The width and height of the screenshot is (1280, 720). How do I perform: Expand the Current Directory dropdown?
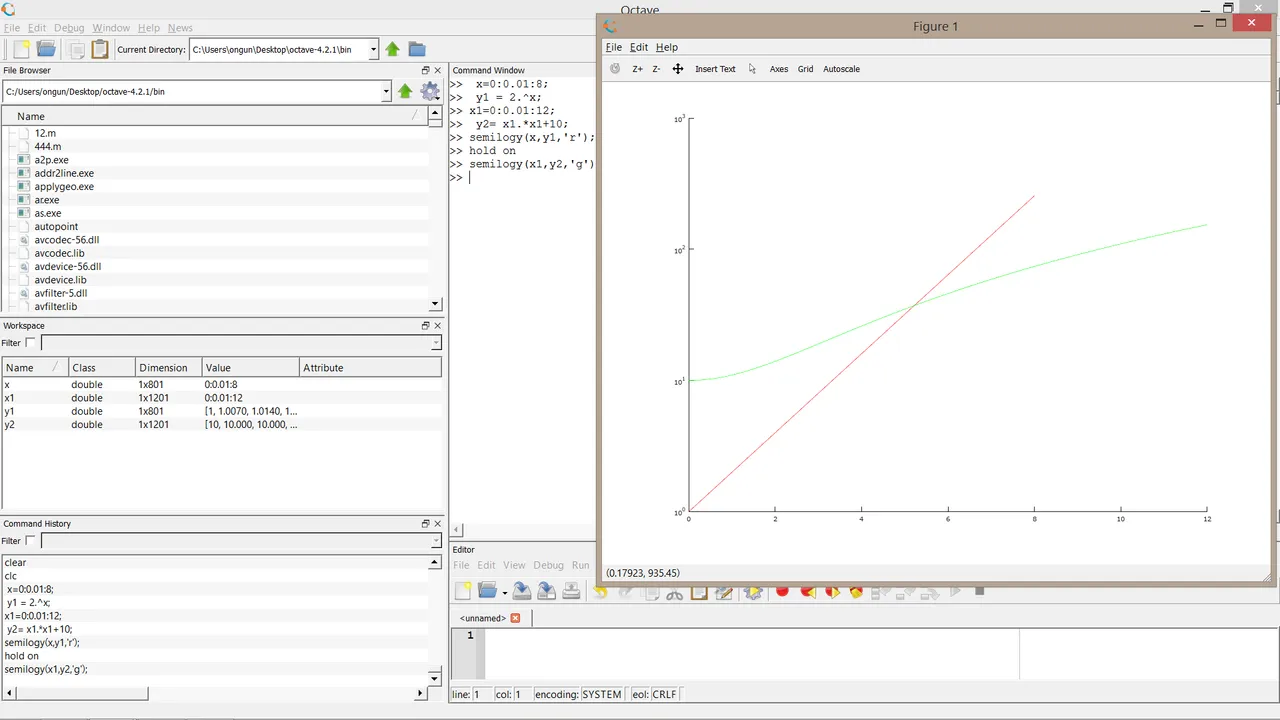[x=373, y=49]
